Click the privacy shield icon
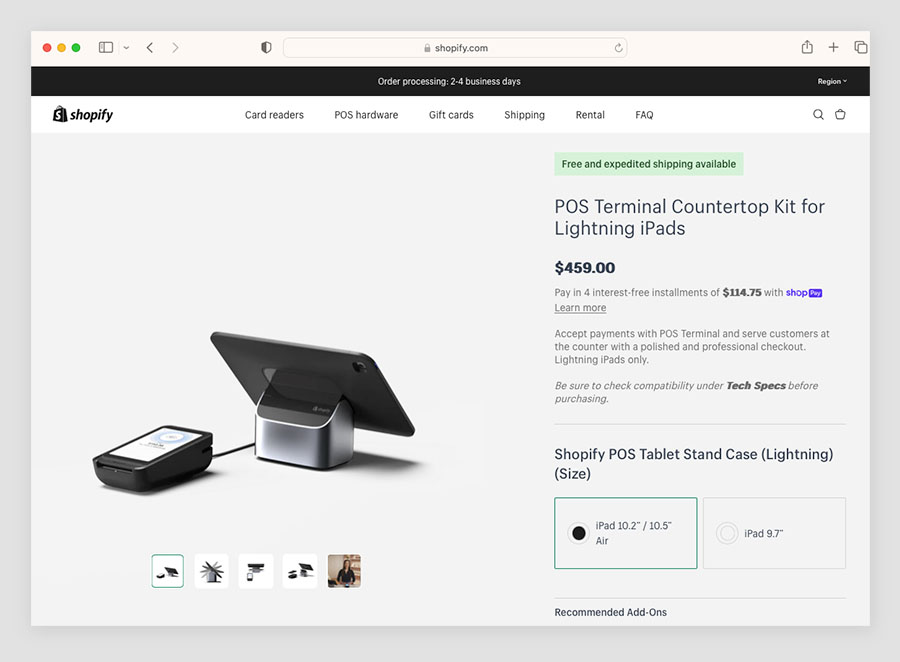The image size is (900, 662). 266,48
